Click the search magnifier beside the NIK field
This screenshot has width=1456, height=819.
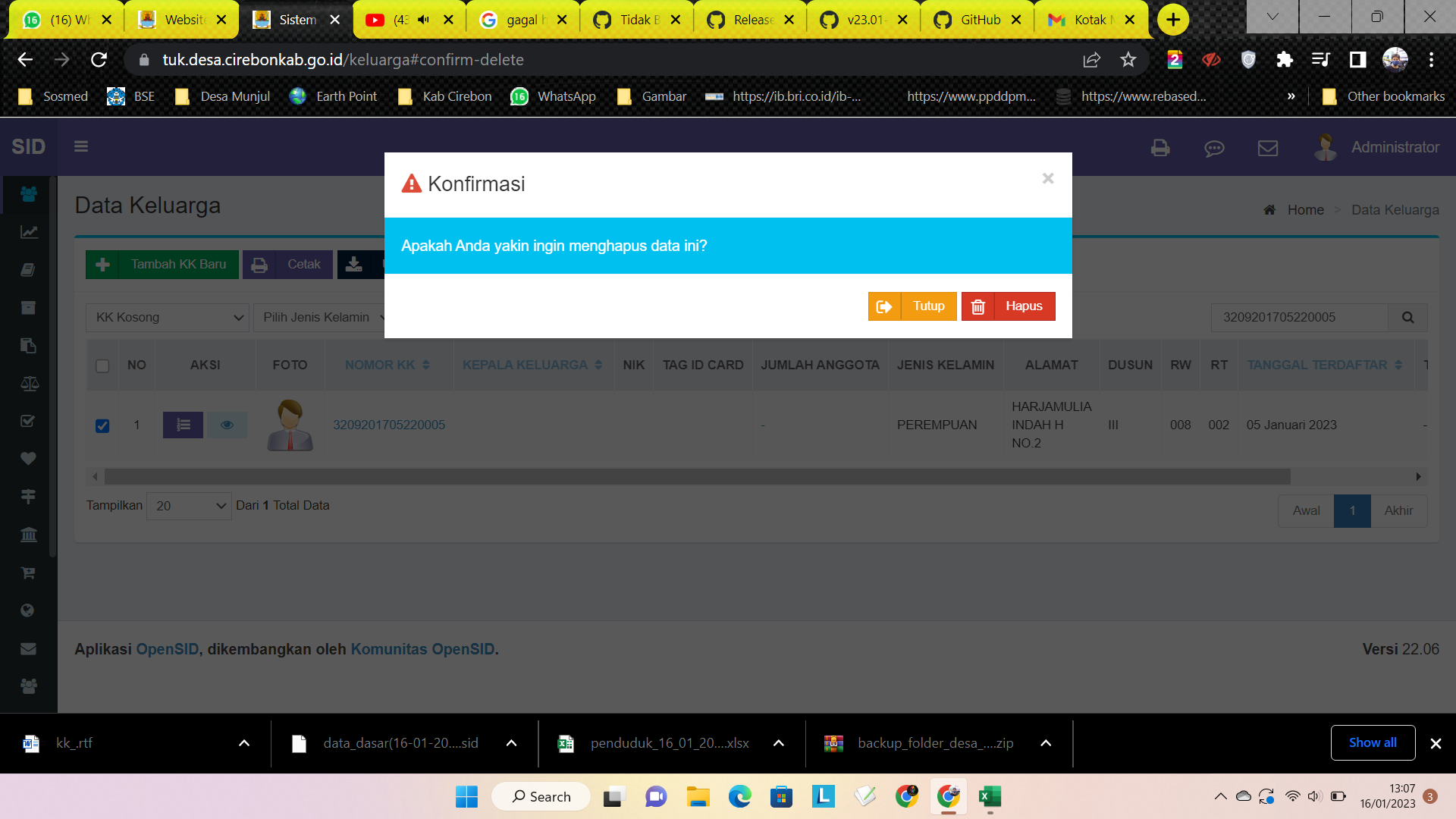(1408, 317)
